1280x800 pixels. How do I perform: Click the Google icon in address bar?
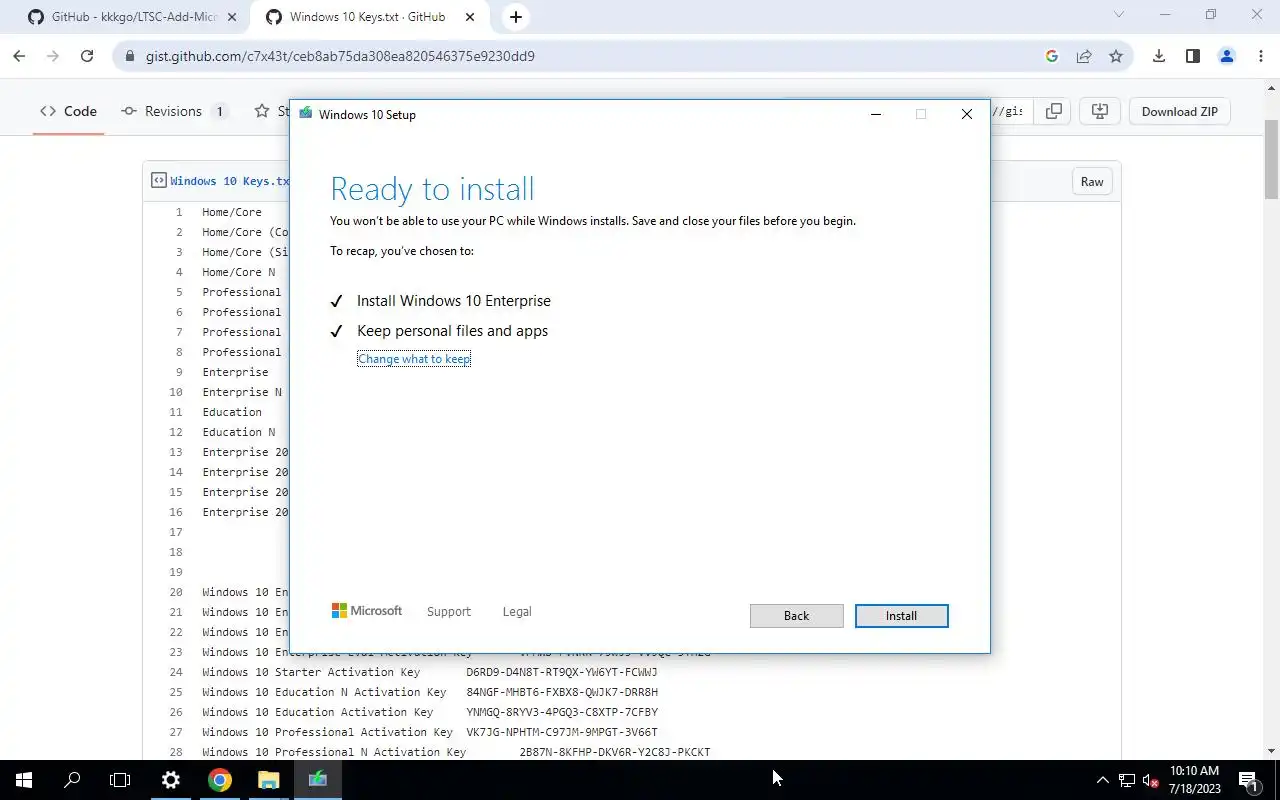pyautogui.click(x=1051, y=56)
